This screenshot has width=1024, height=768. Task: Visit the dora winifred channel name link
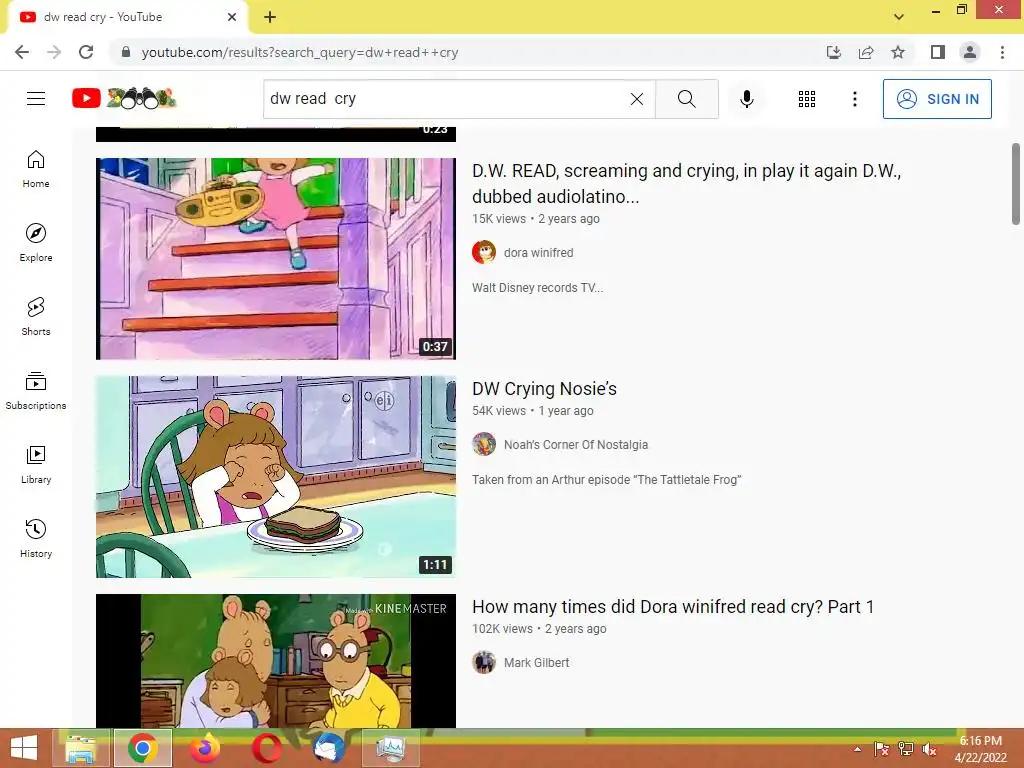tap(538, 253)
